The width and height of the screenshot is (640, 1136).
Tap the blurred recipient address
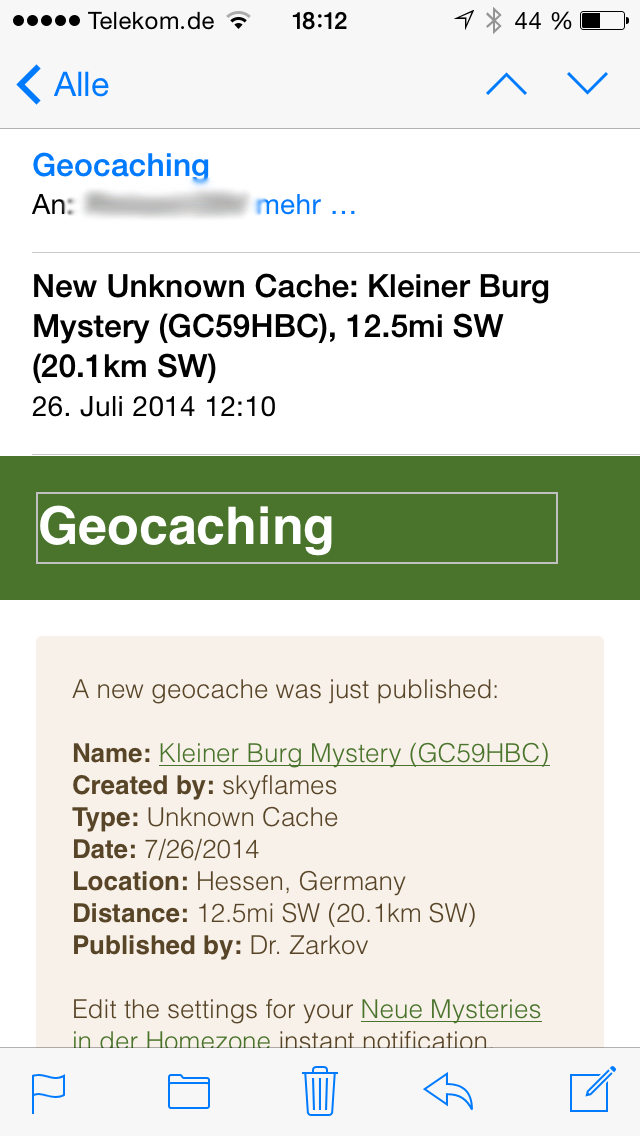(x=167, y=206)
